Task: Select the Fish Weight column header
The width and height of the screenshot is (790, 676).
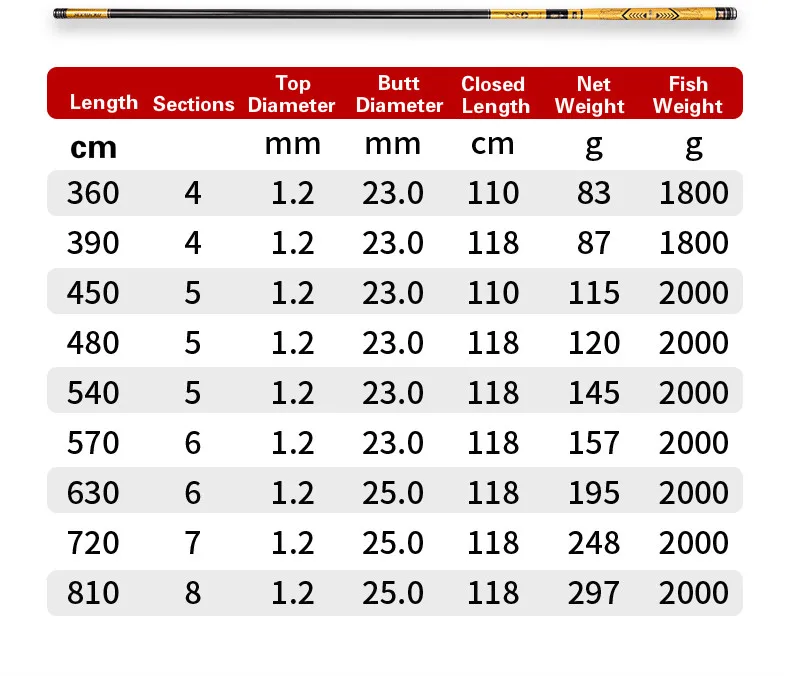Action: (688, 95)
